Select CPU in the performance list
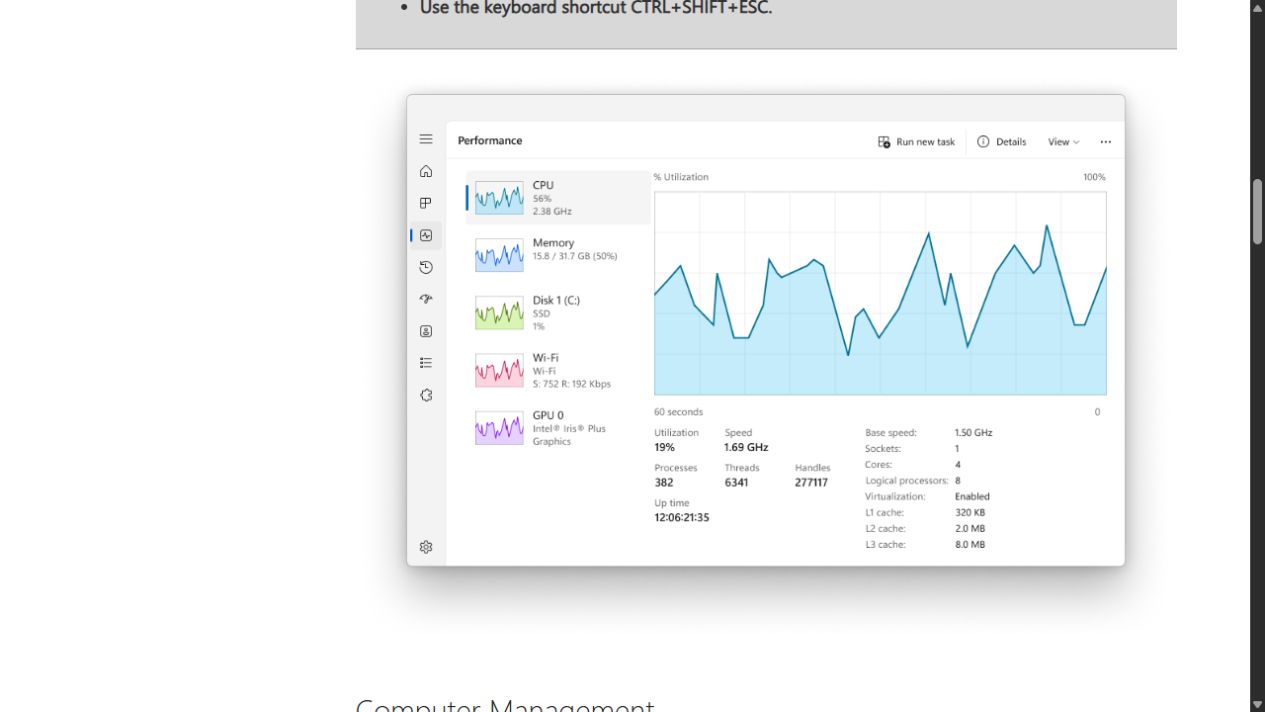The image size is (1265, 712). coord(558,198)
